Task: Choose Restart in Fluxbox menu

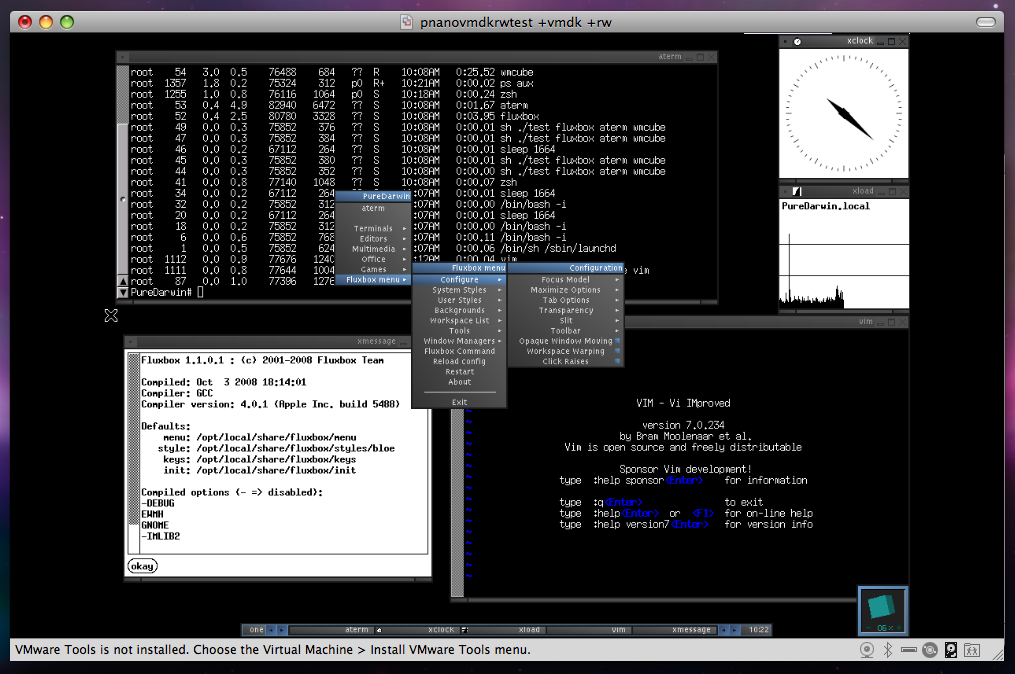Action: (460, 372)
